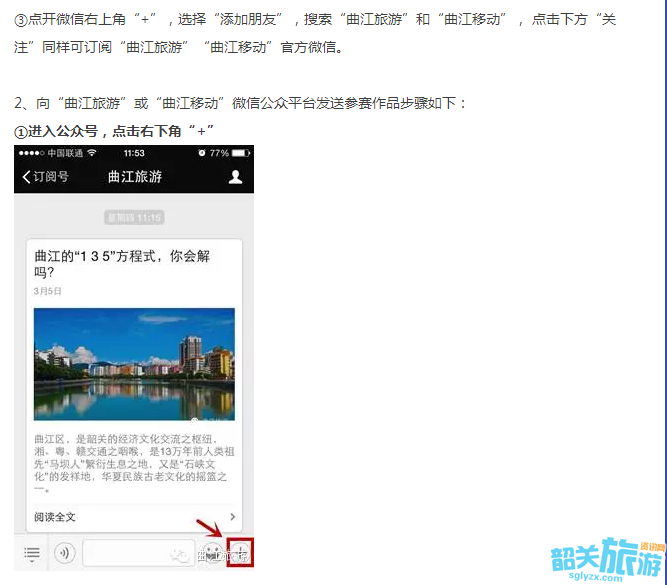Click the article summary paragraph starting 曲江区
This screenshot has width=667, height=585.
coord(134,464)
